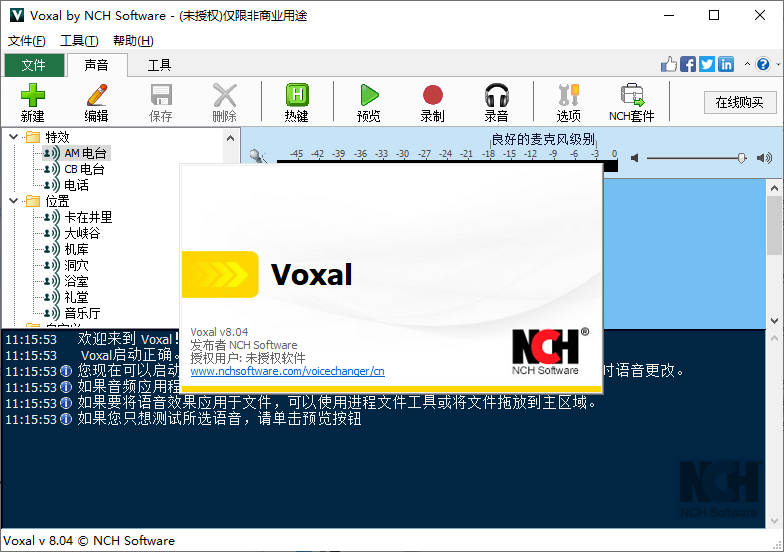The image size is (784, 552).
Task: Select the 音乐厅 voice
Action: tap(82, 312)
